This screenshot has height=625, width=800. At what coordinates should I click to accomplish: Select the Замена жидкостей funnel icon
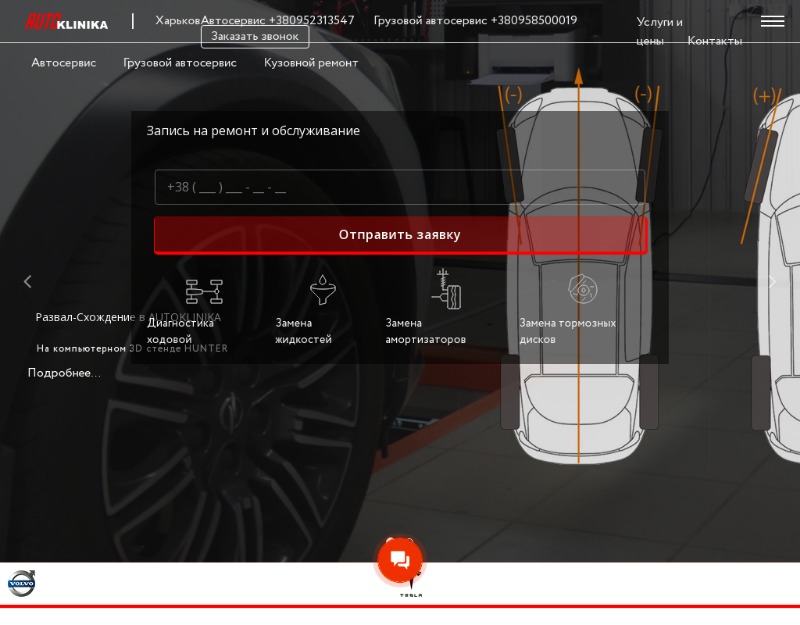click(322, 290)
